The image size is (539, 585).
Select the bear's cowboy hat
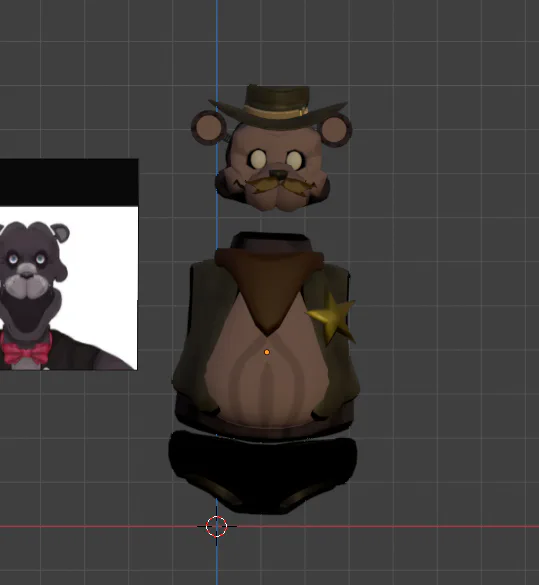pos(278,106)
